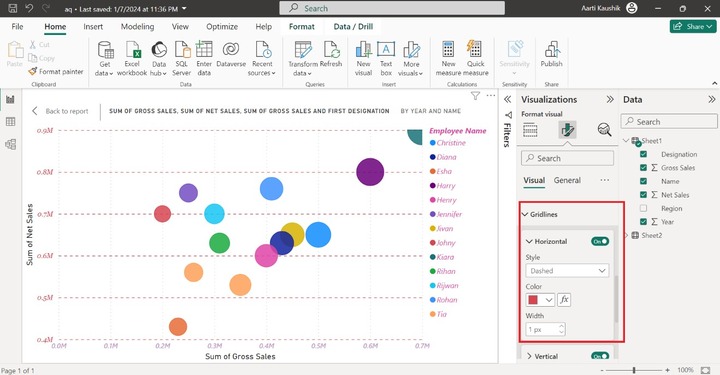Open the Data / Drill tab

pos(353,27)
